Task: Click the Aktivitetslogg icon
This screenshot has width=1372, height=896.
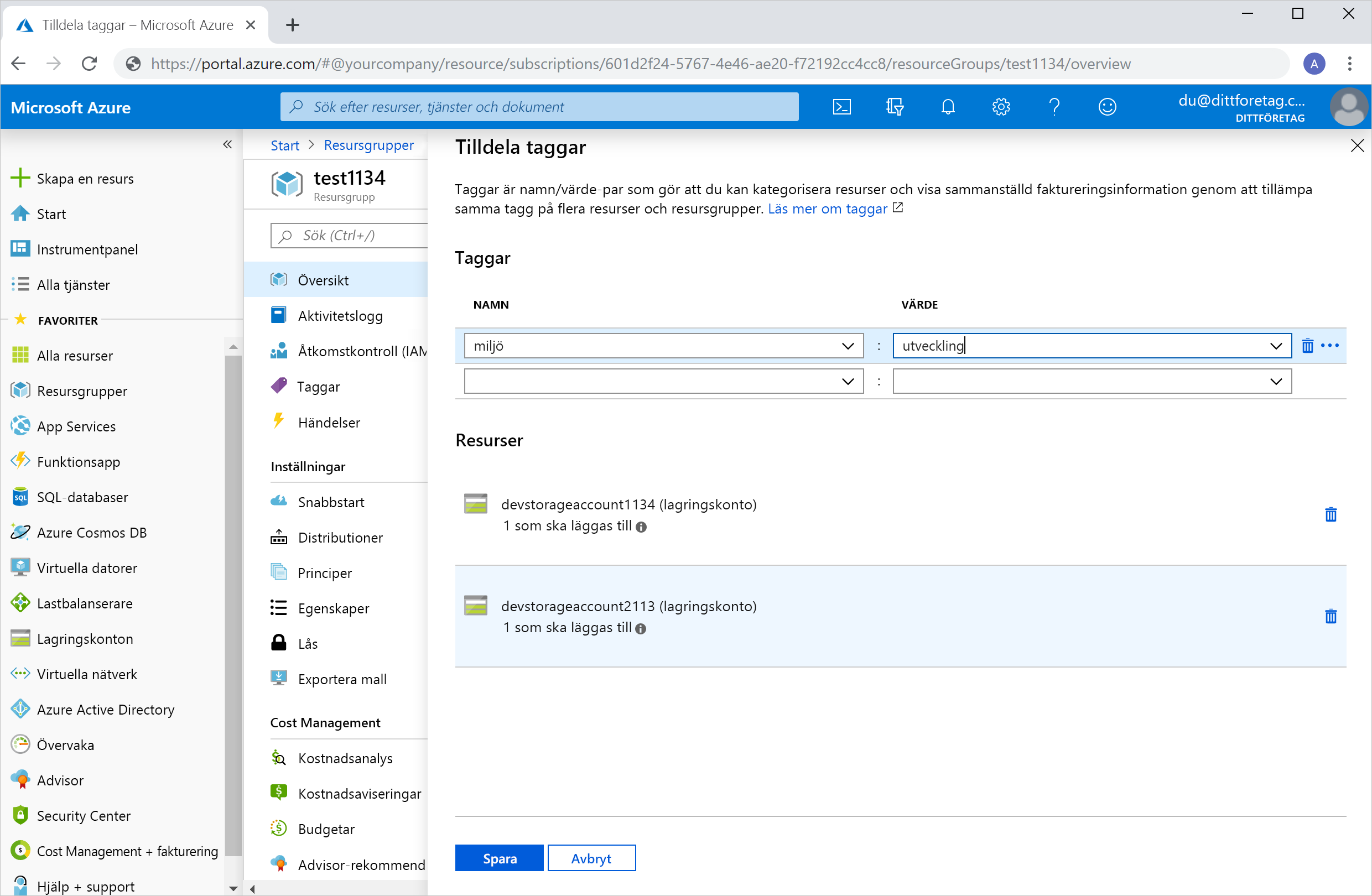Action: [x=279, y=316]
